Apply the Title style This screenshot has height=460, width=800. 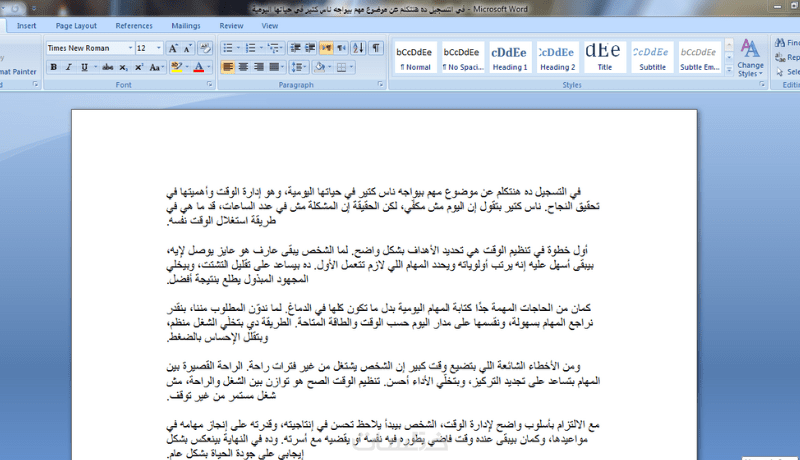click(604, 58)
